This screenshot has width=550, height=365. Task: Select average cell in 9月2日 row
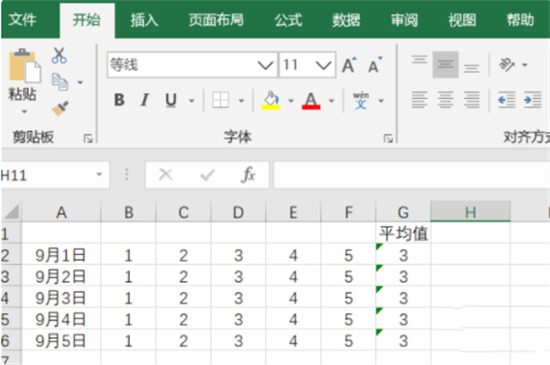(403, 277)
